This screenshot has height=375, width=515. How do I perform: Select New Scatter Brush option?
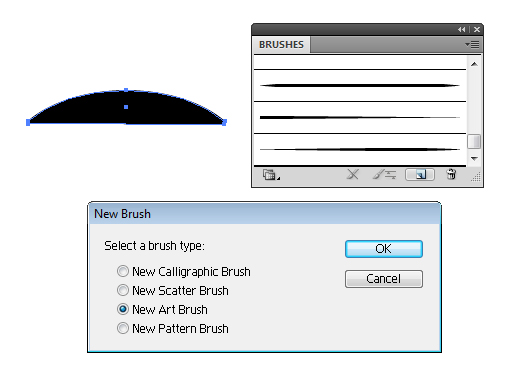coord(123,290)
